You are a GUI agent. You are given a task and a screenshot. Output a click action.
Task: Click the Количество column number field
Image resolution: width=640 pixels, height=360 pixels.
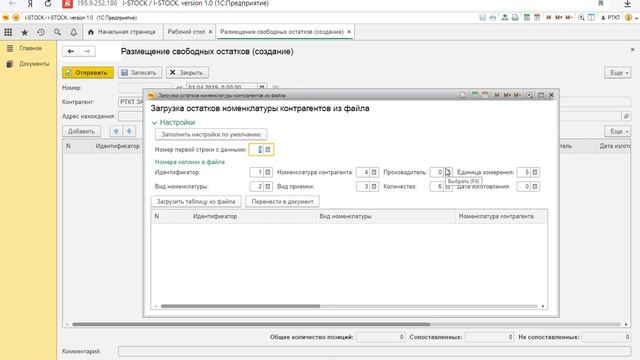tap(437, 187)
